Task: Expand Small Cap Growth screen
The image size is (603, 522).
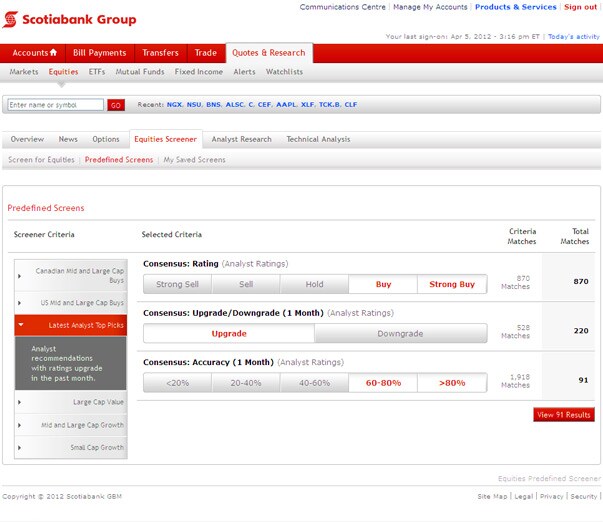Action: point(71,447)
